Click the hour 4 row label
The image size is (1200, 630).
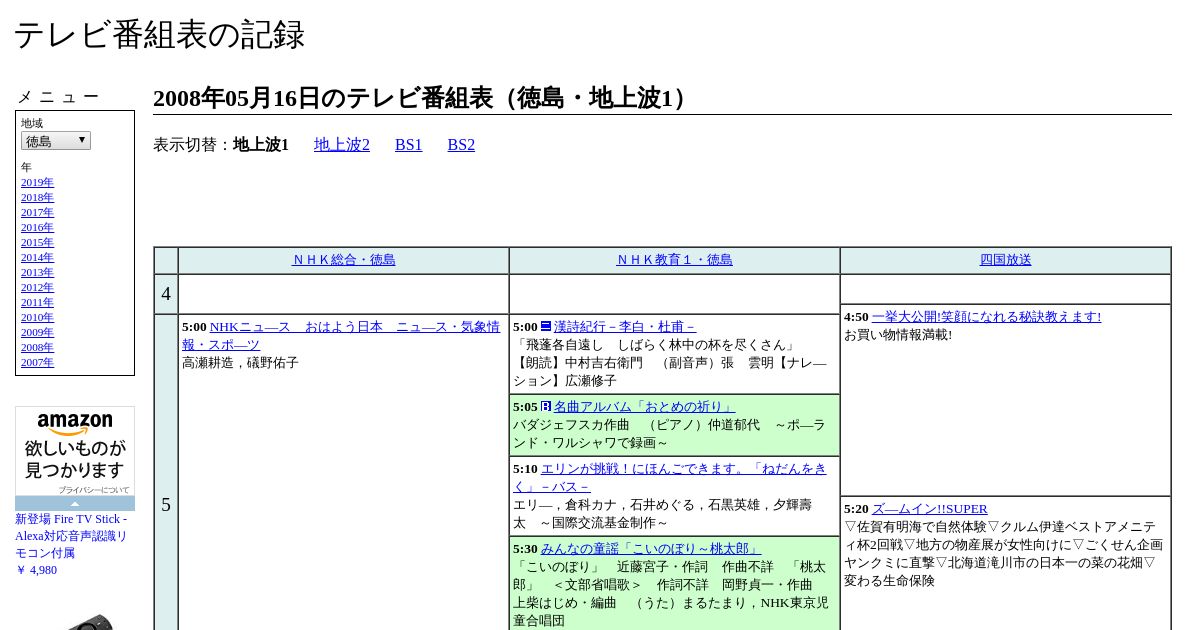(x=166, y=294)
